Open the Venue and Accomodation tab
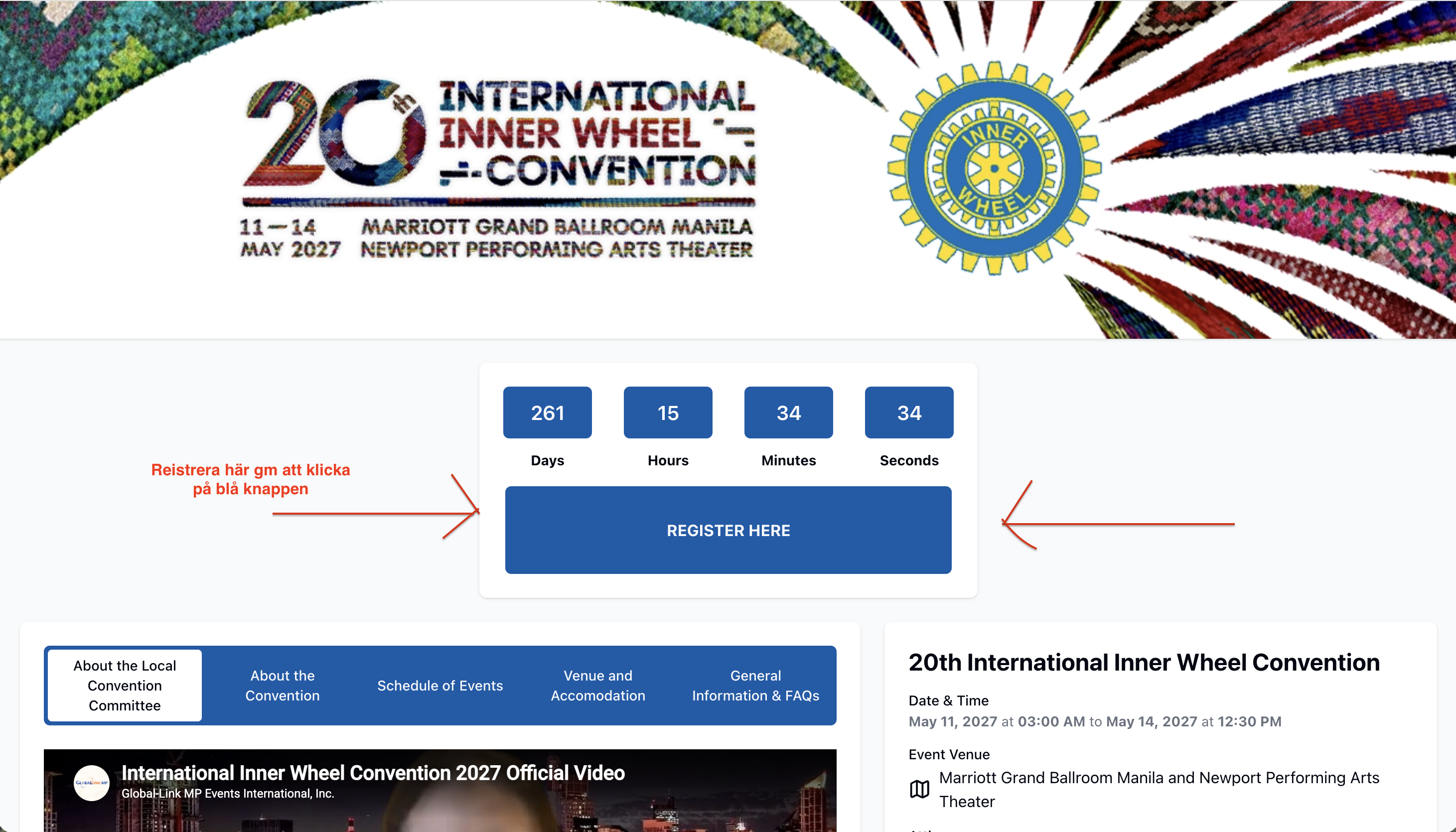Image resolution: width=1456 pixels, height=832 pixels. coord(598,685)
